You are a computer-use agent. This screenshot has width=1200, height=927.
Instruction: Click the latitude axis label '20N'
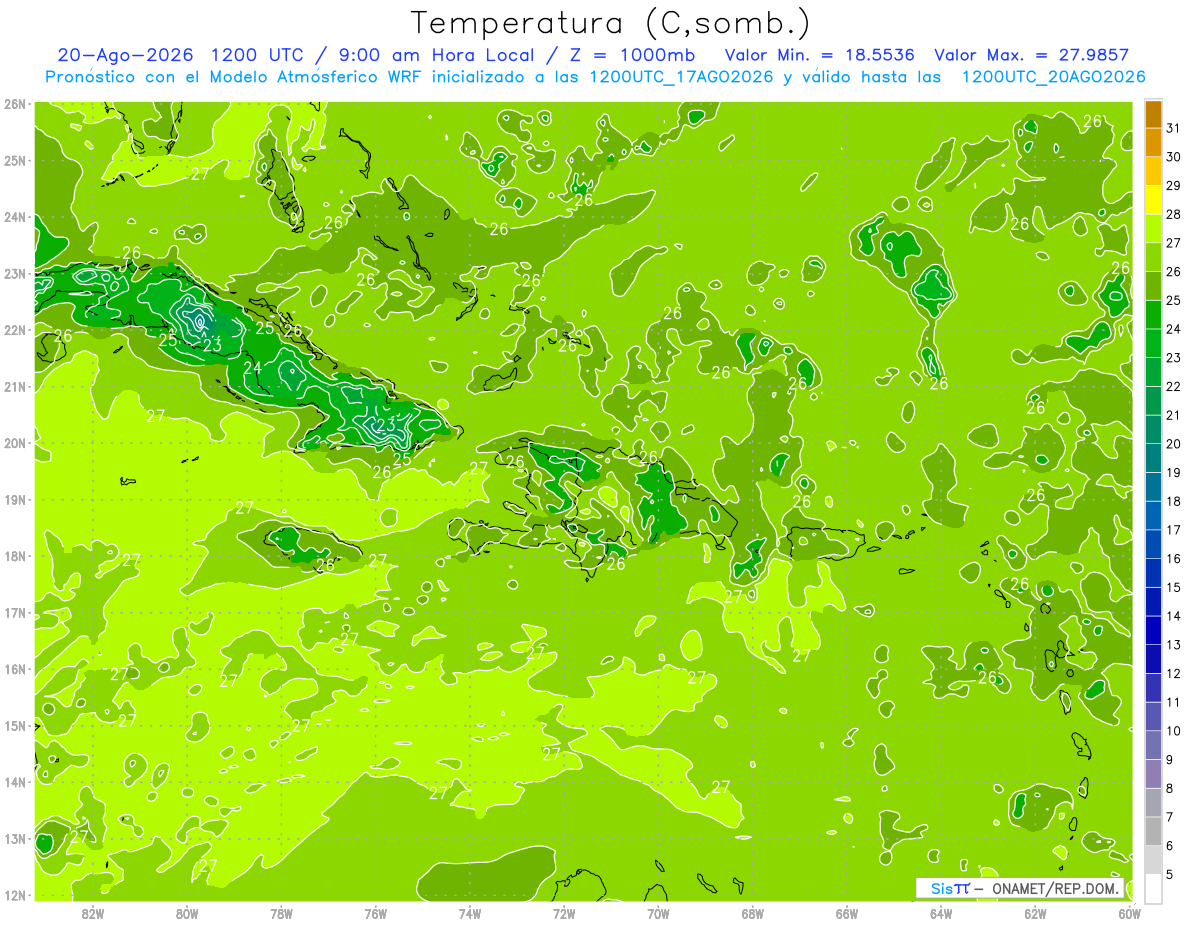[15, 443]
